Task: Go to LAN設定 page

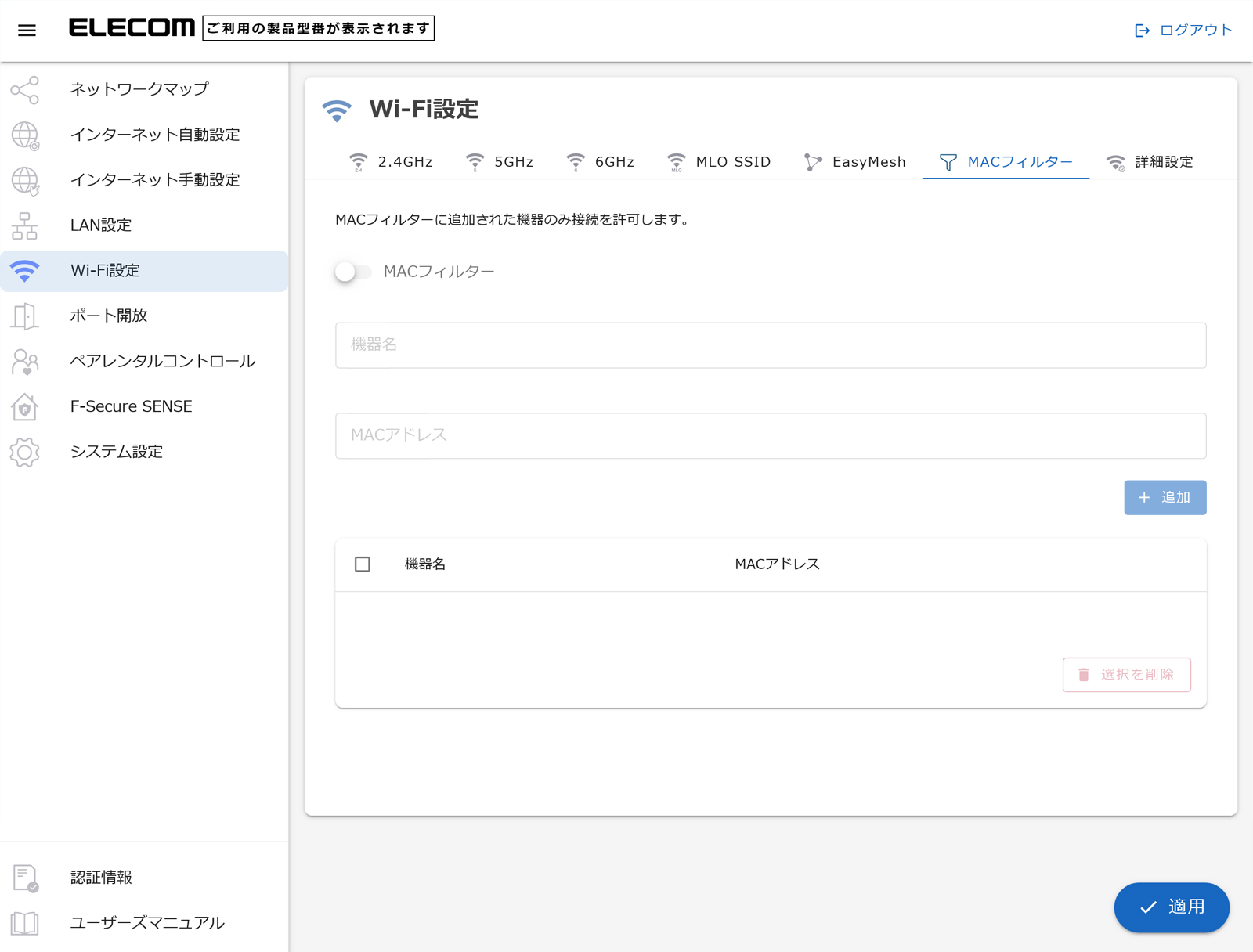Action: coord(144,226)
